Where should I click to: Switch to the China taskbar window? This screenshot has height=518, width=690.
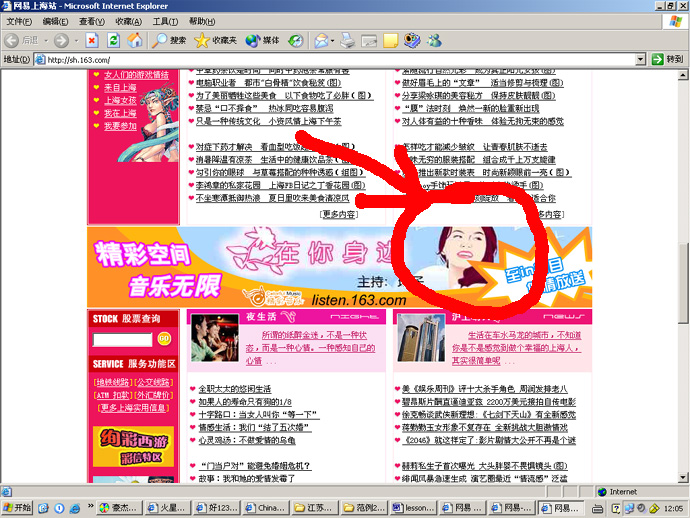pos(267,508)
